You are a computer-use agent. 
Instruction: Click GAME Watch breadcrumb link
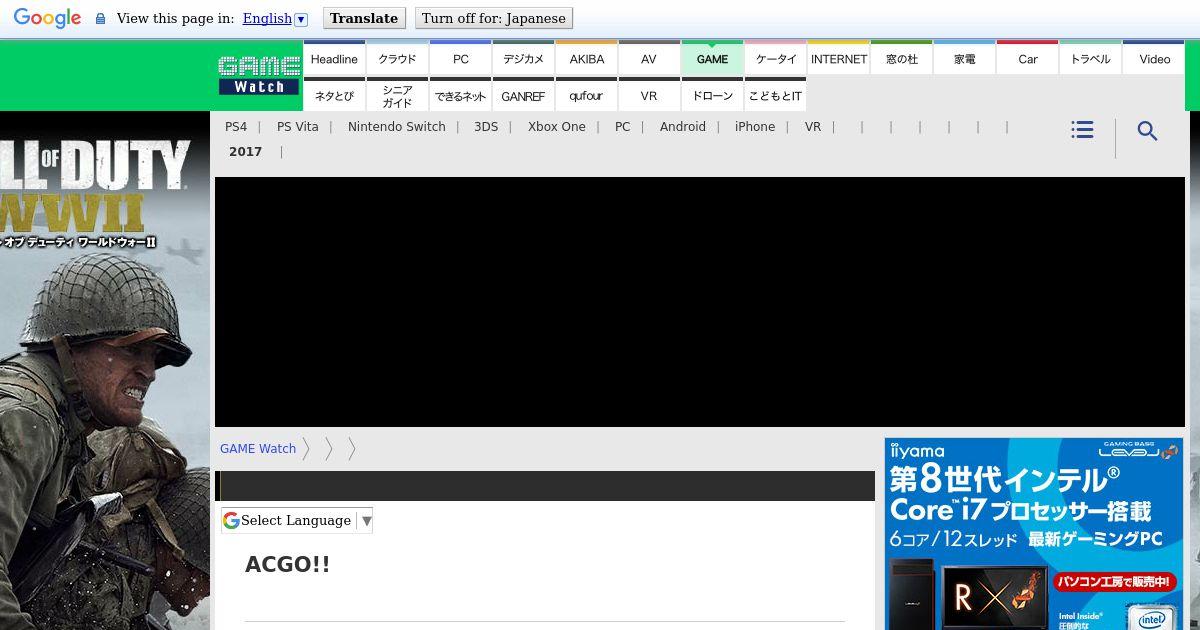[258, 449]
